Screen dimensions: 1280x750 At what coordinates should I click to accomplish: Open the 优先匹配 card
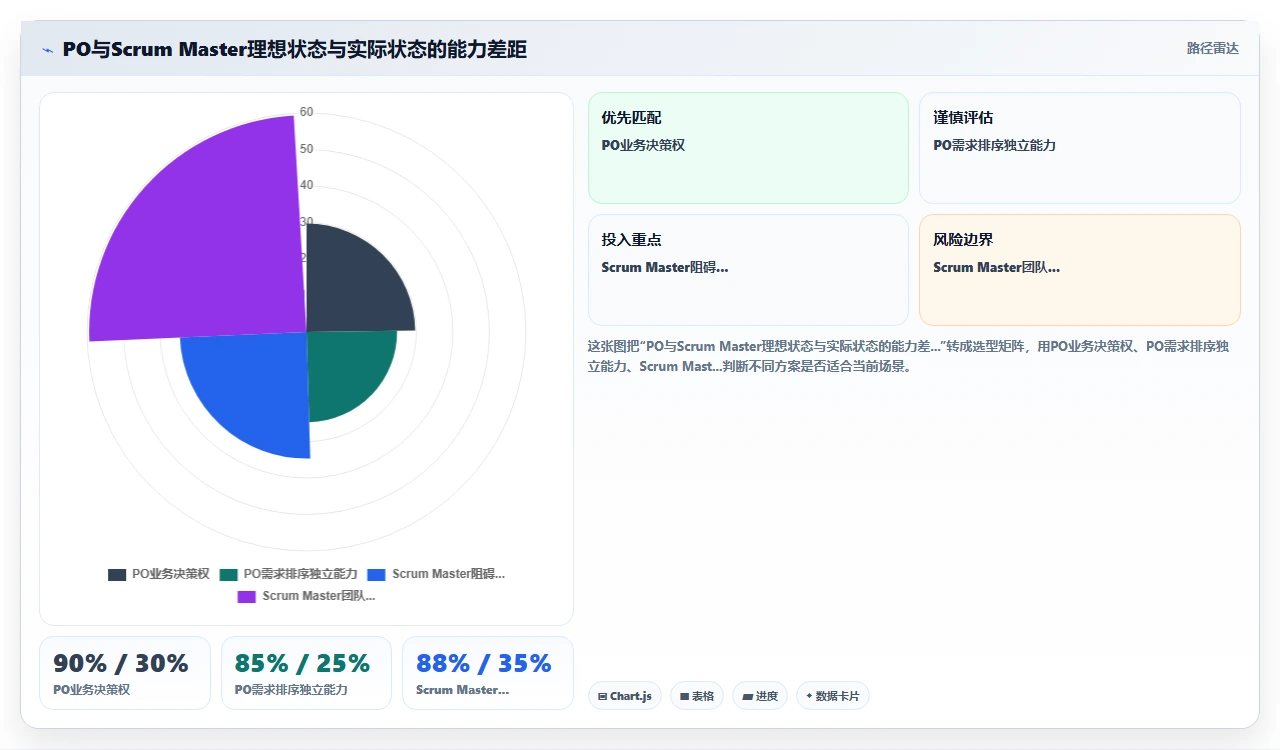[748, 148]
